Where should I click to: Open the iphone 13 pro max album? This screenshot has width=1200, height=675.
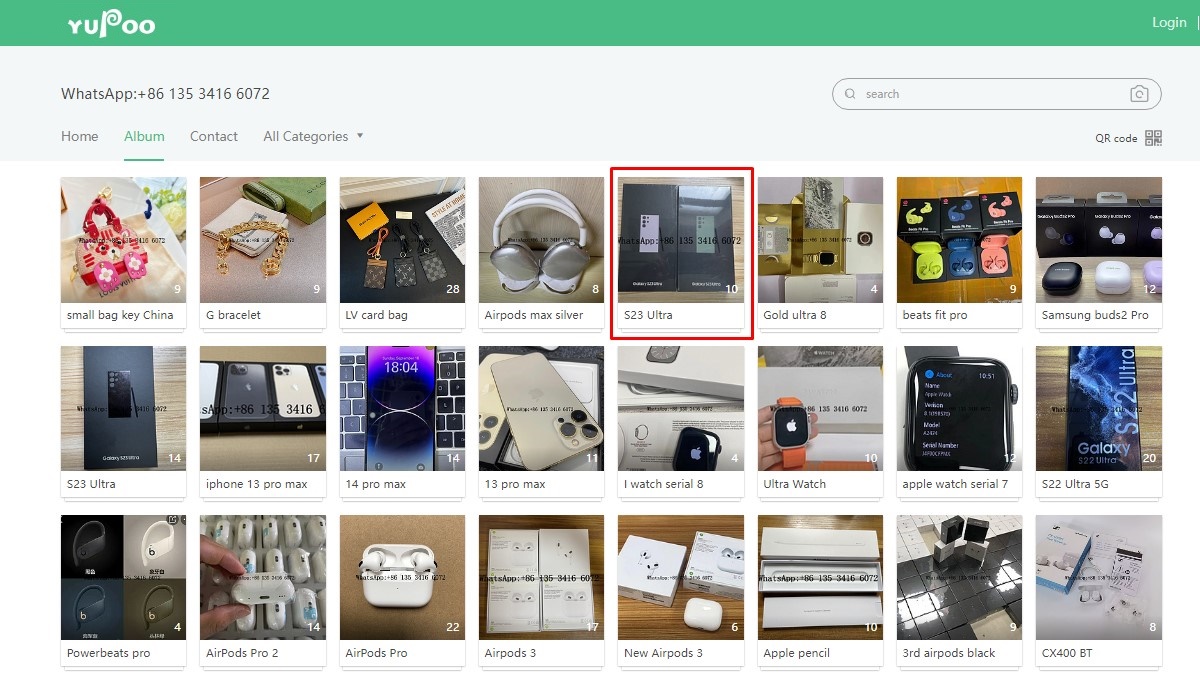coord(262,408)
